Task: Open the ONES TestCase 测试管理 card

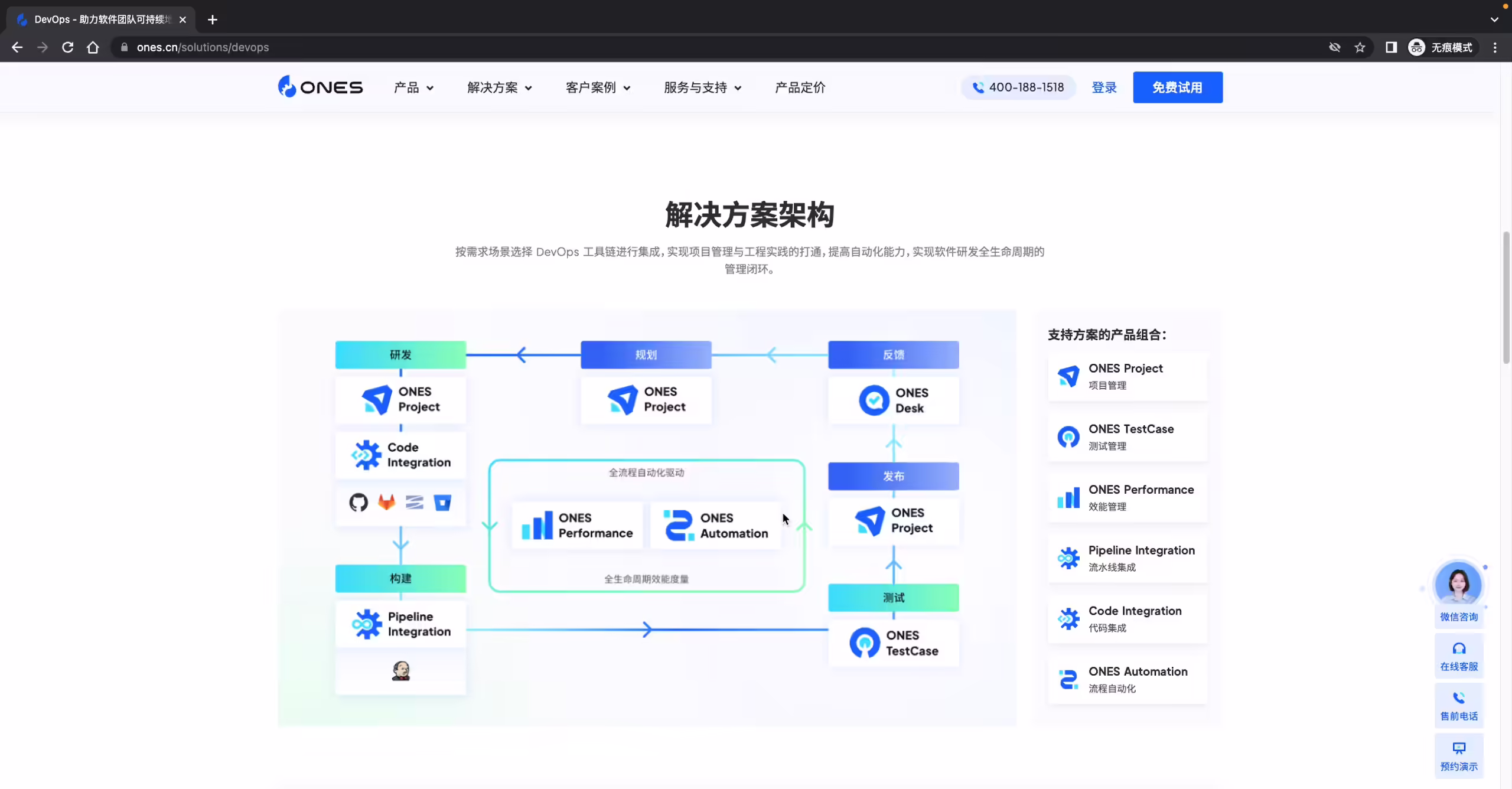Action: (1128, 437)
